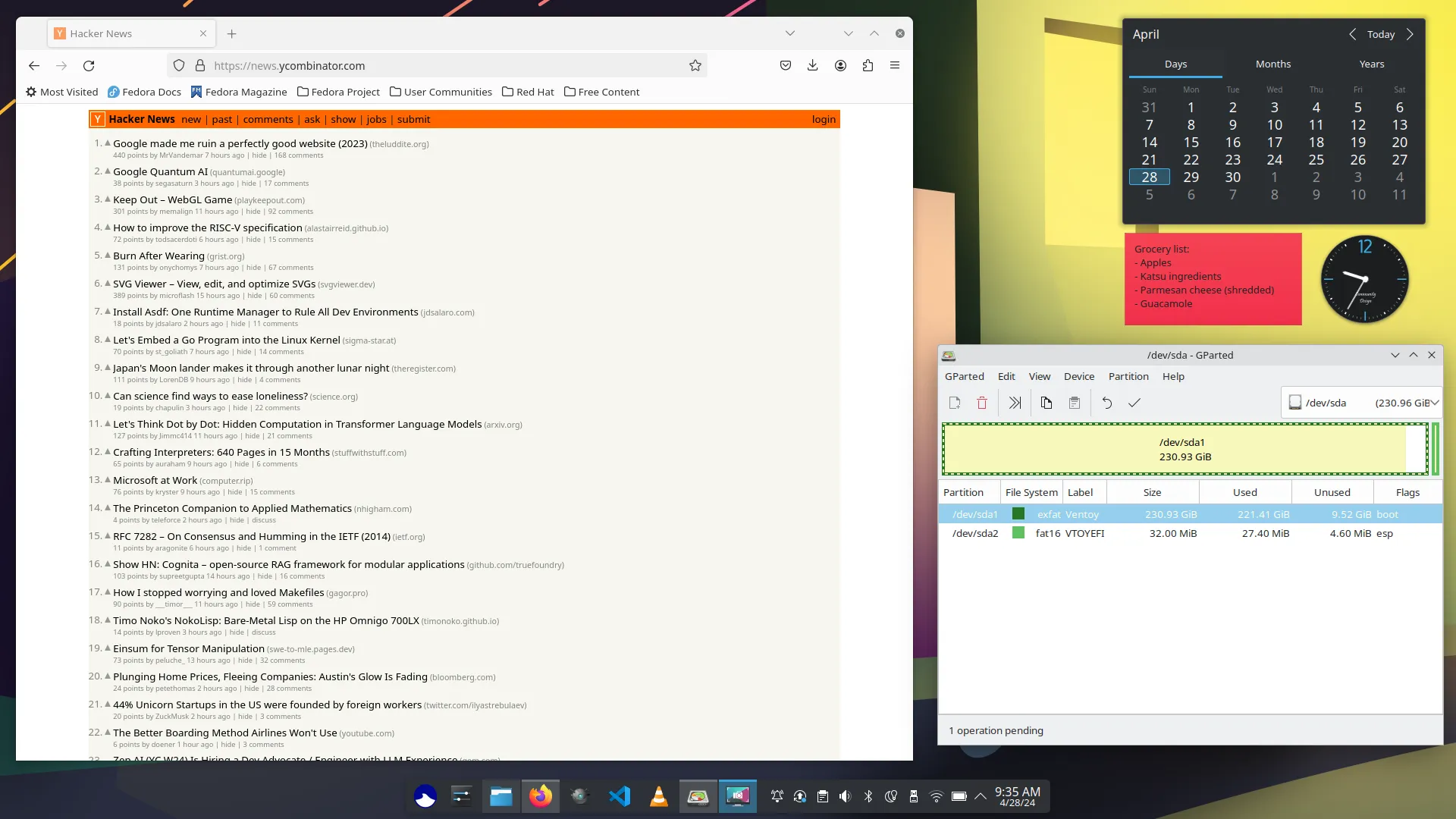Undo last operation in GParted toolbar

[1107, 403]
